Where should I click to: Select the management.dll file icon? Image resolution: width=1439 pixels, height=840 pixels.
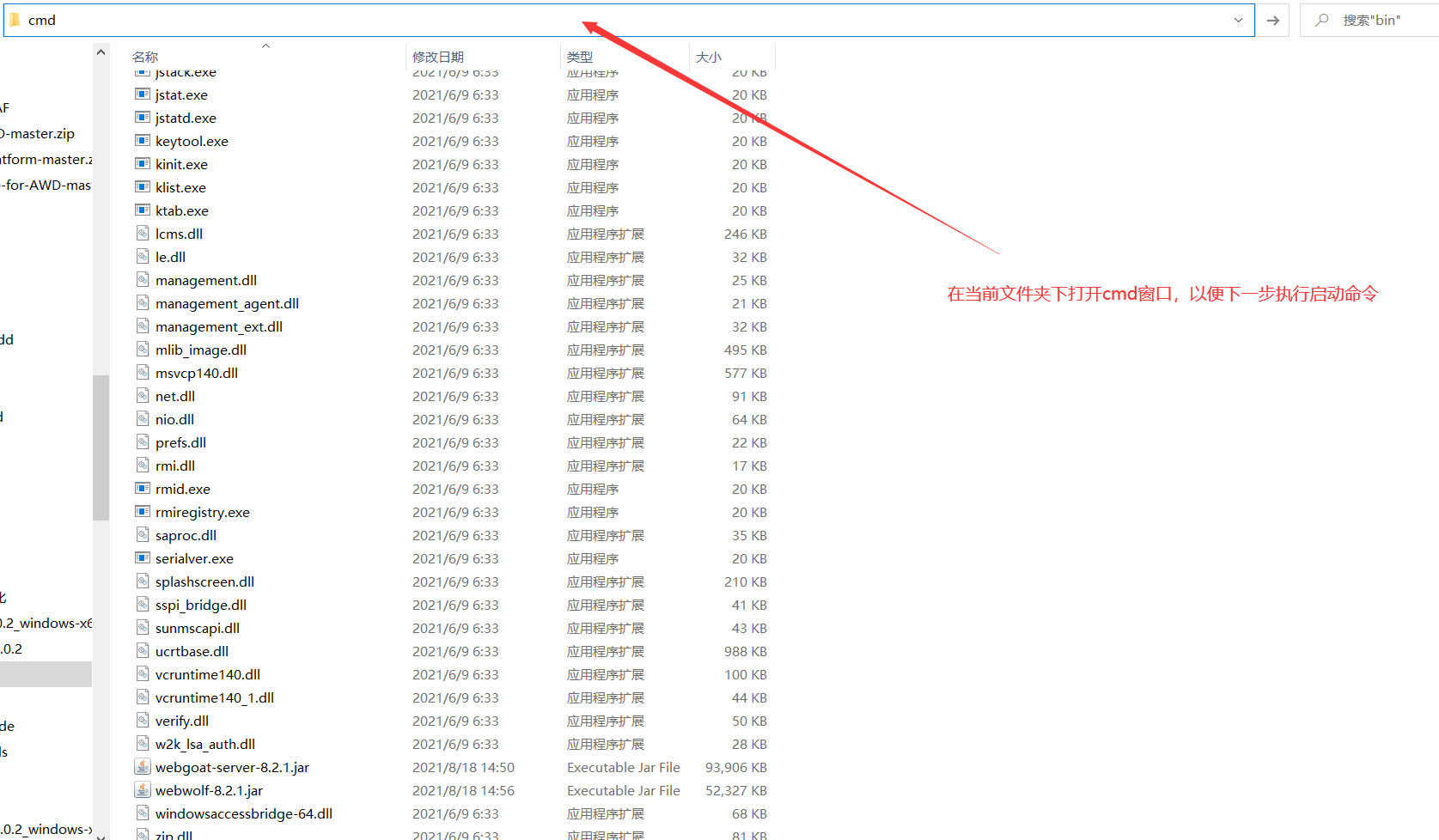pos(143,280)
